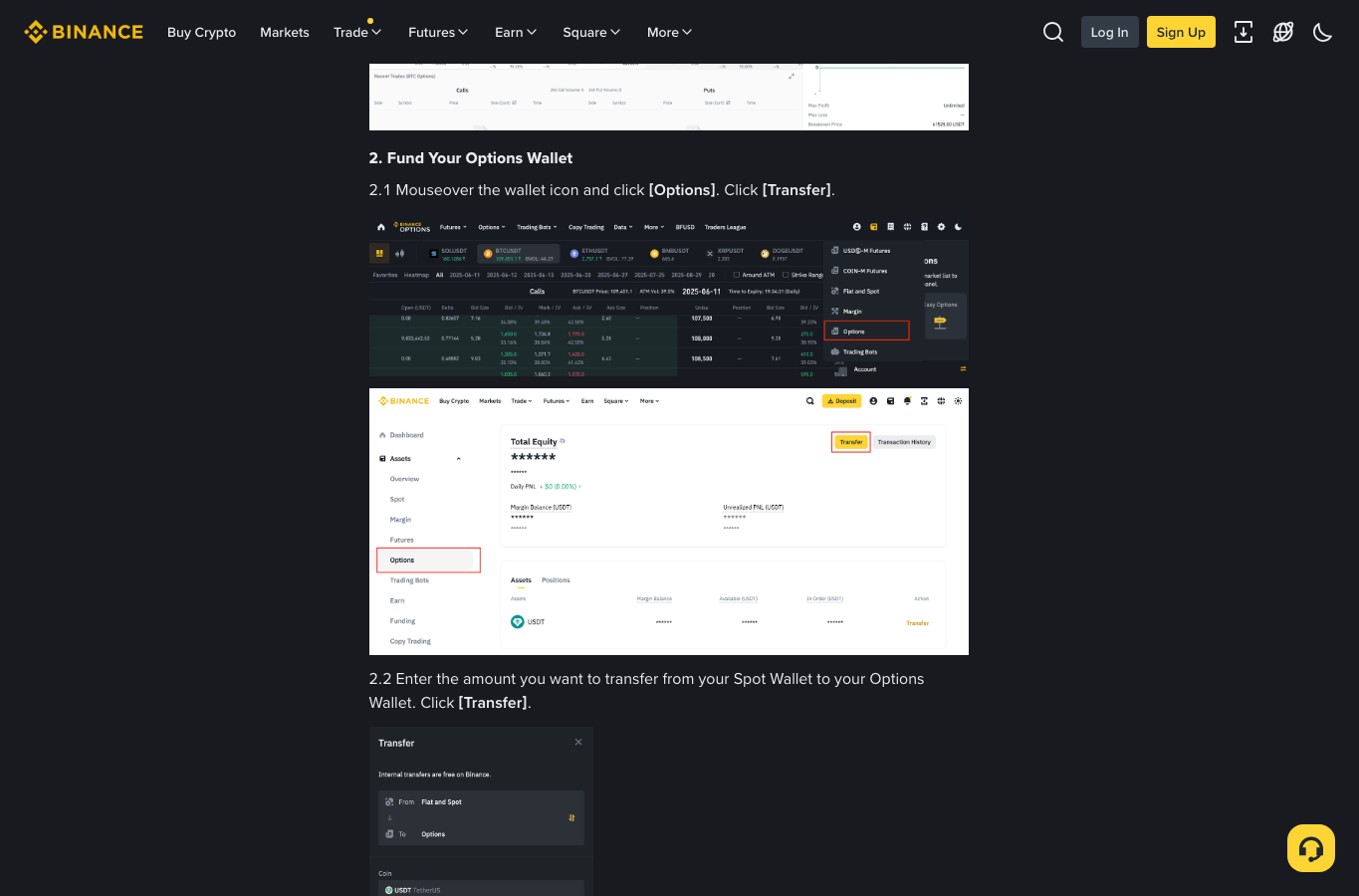The width and height of the screenshot is (1359, 896).
Task: Toggle dark mode with the moon icon
Action: (1323, 32)
